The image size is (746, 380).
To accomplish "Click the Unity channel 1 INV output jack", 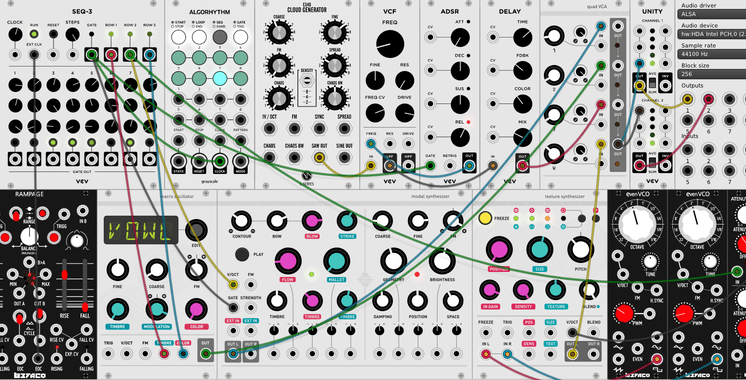I will pos(665,86).
